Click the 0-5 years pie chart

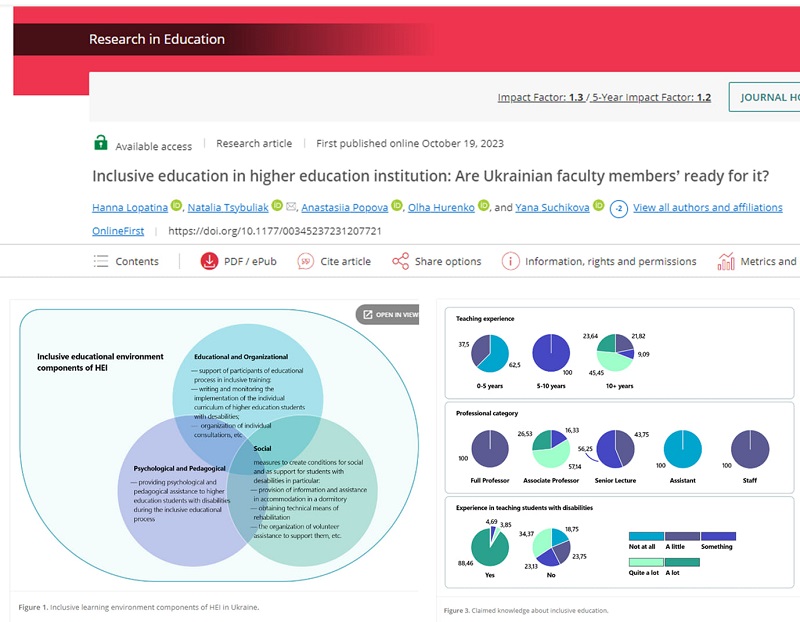(x=490, y=353)
